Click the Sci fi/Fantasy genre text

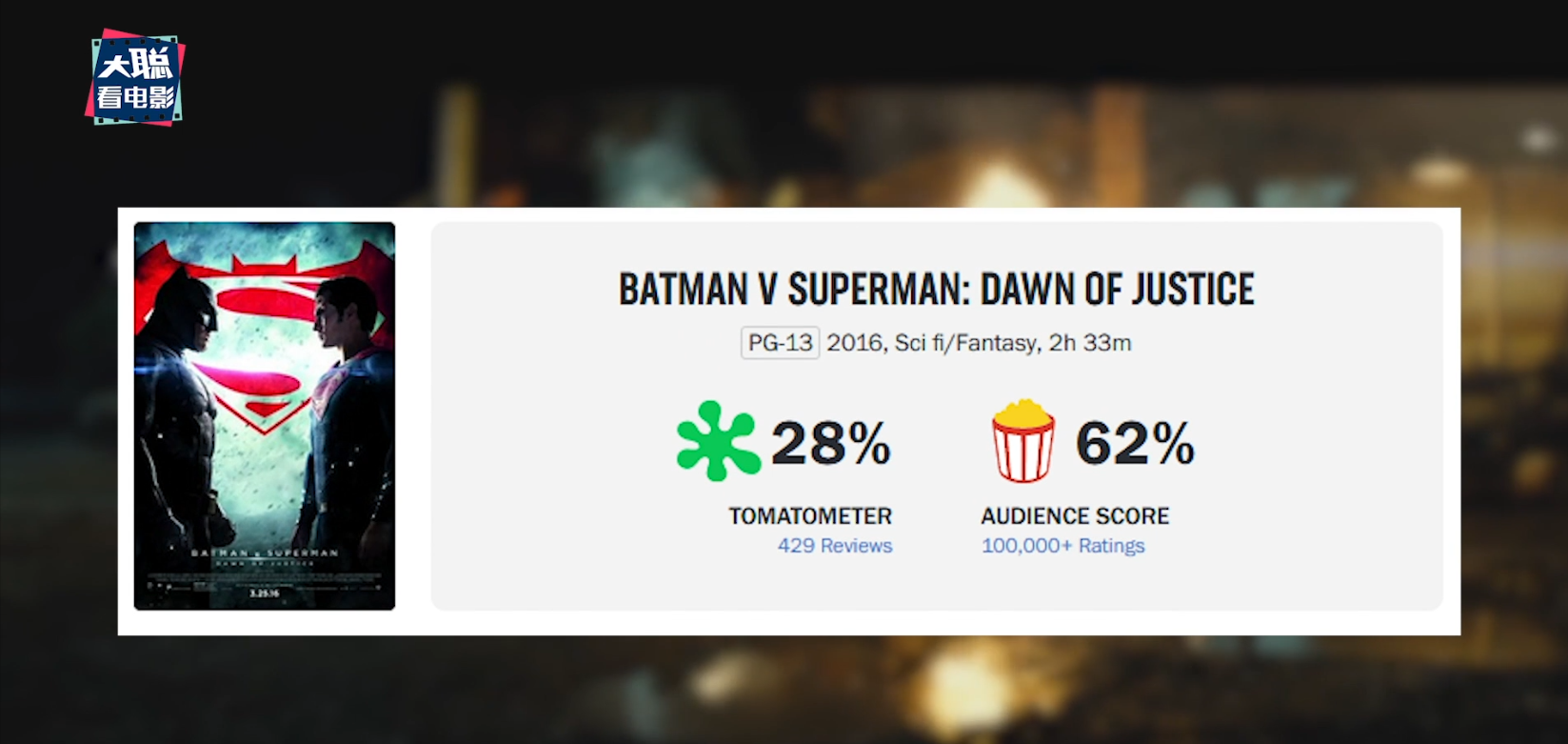[965, 343]
